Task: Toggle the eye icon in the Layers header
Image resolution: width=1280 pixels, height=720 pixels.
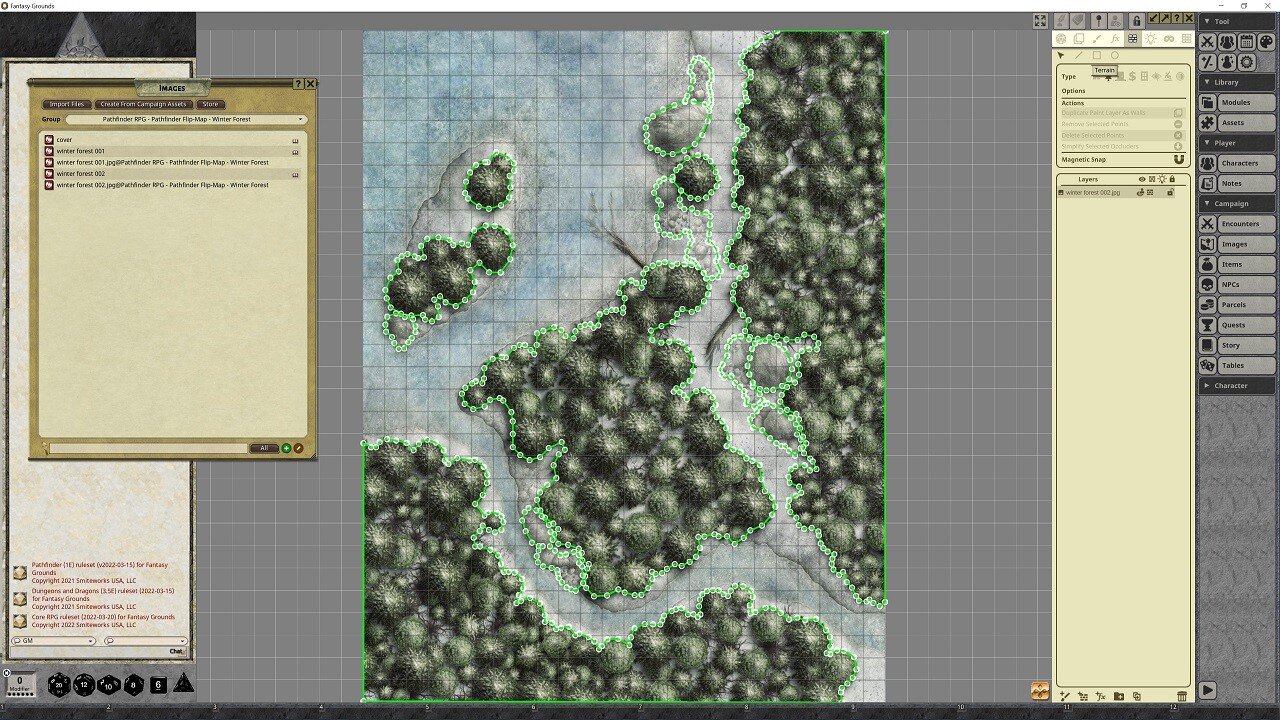Action: [x=1142, y=179]
